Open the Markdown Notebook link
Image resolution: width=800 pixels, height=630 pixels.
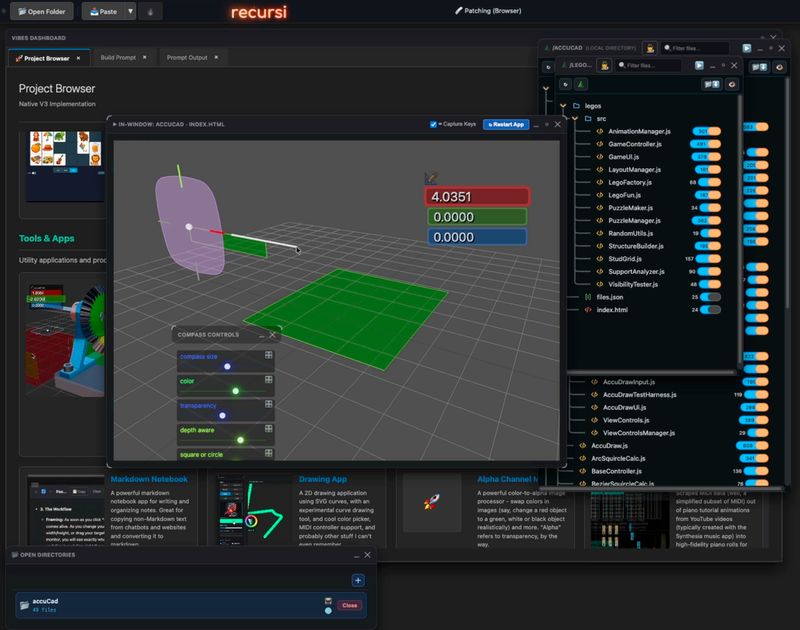[x=149, y=479]
